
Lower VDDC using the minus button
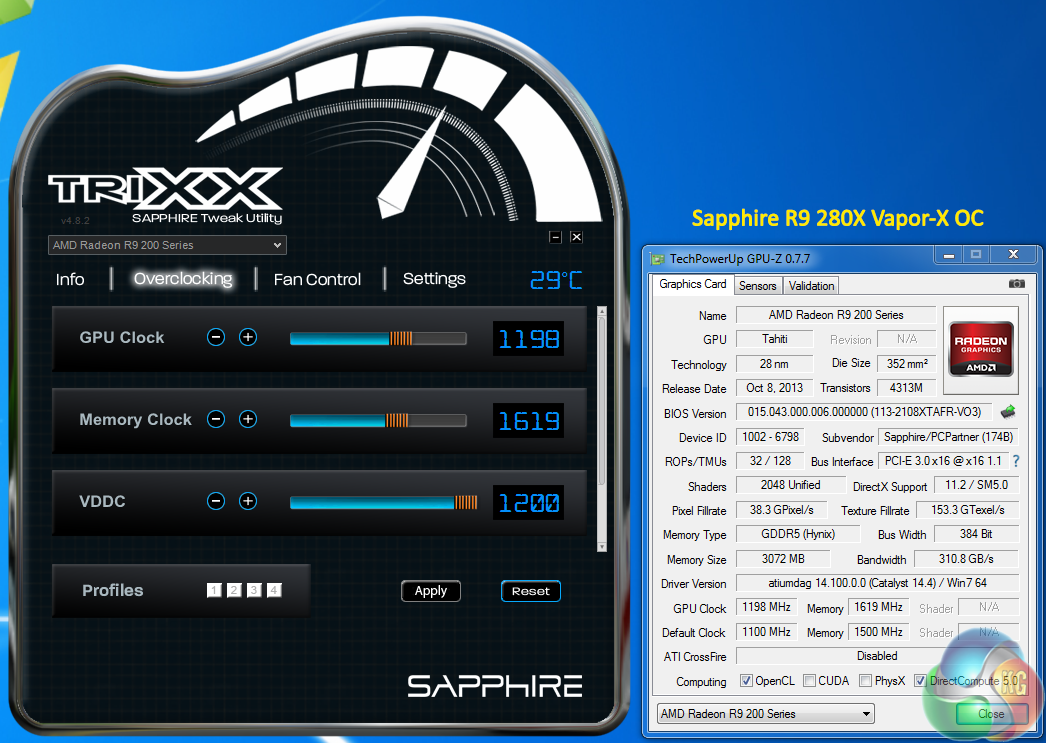pos(215,502)
